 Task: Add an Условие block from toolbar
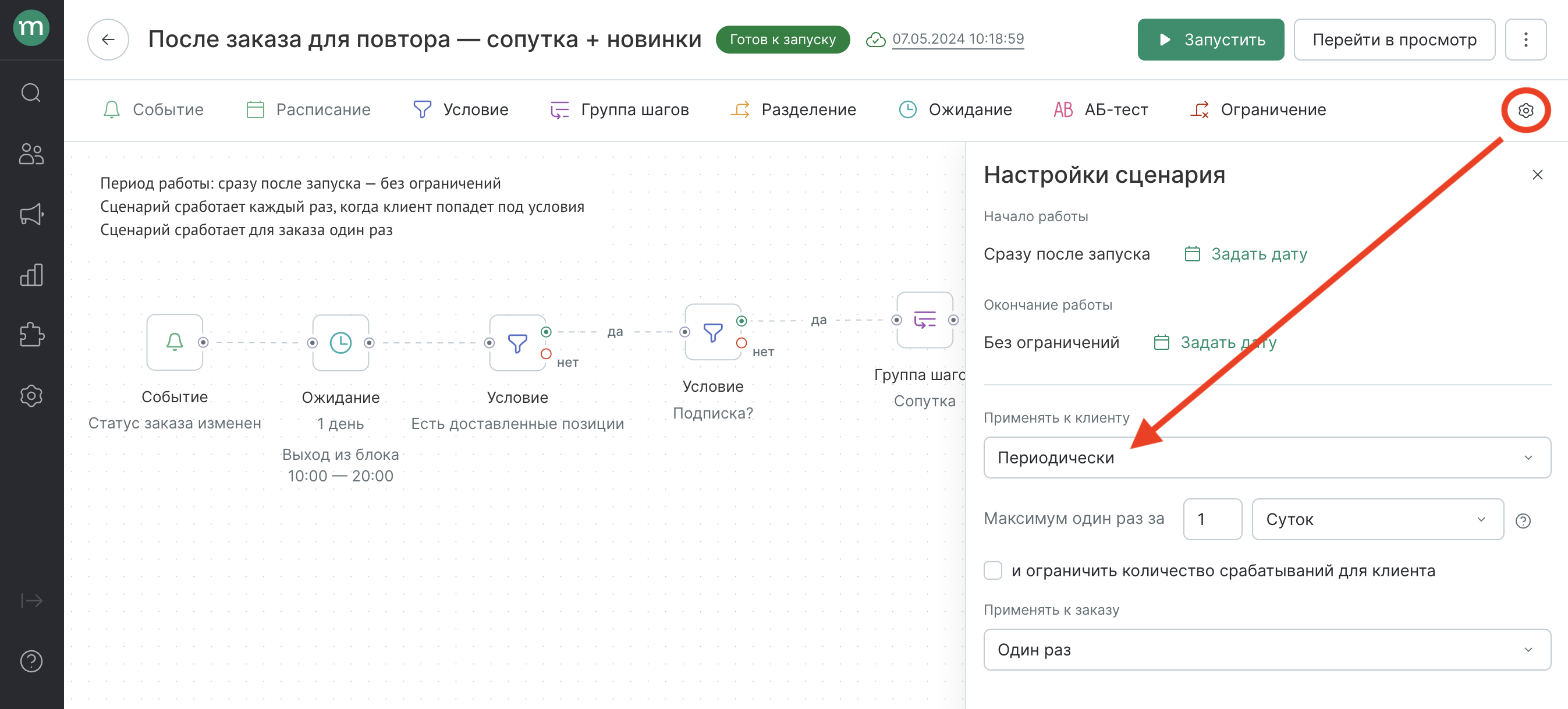point(460,110)
